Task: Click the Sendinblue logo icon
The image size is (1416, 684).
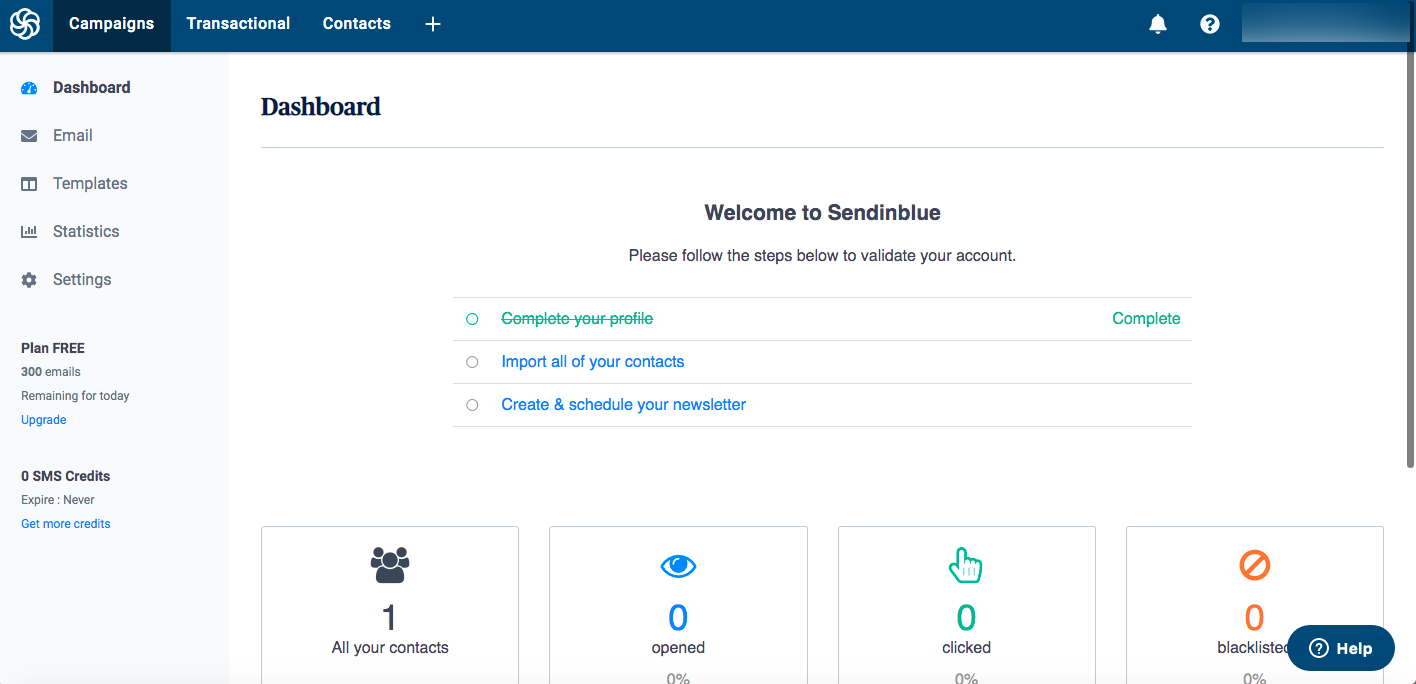Action: click(x=25, y=24)
